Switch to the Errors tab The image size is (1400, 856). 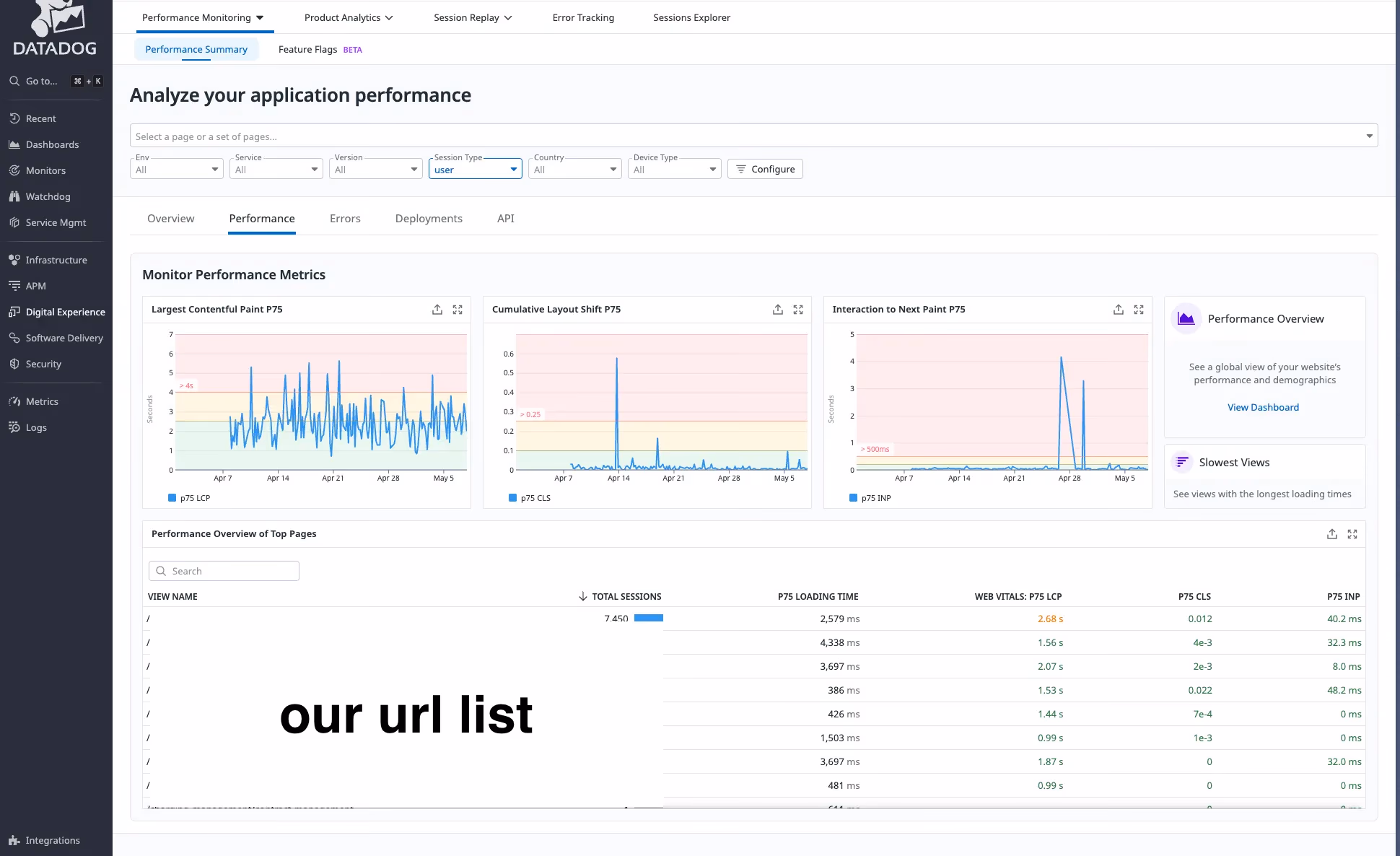[x=345, y=218]
